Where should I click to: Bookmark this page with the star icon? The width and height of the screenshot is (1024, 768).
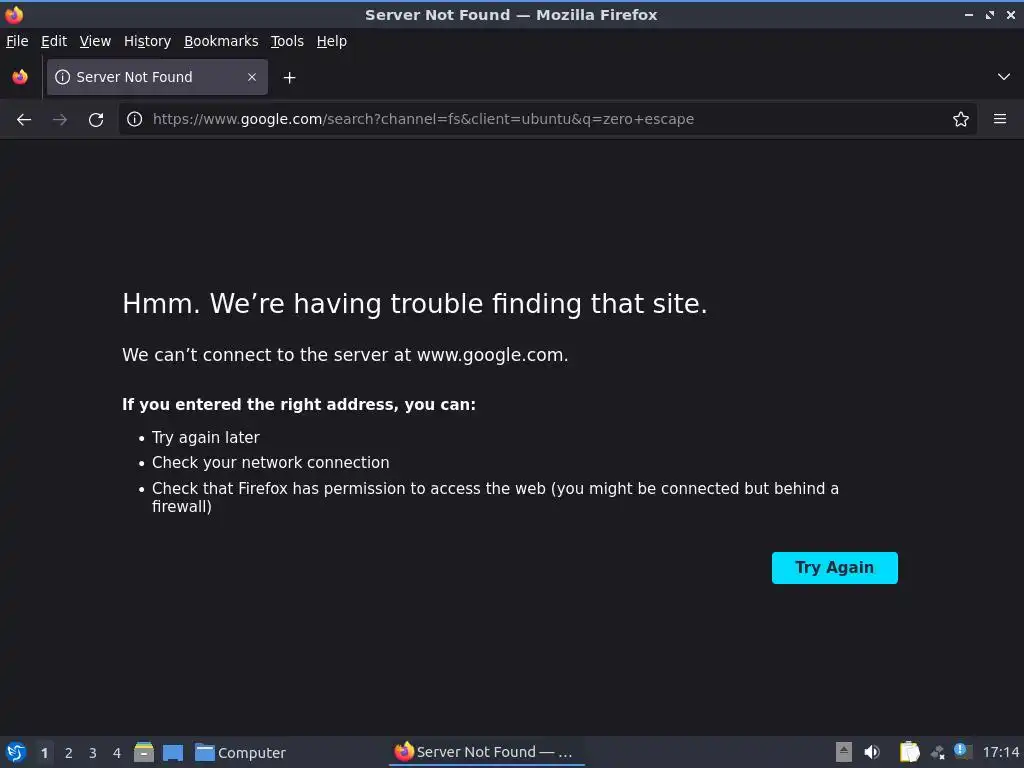(x=961, y=119)
